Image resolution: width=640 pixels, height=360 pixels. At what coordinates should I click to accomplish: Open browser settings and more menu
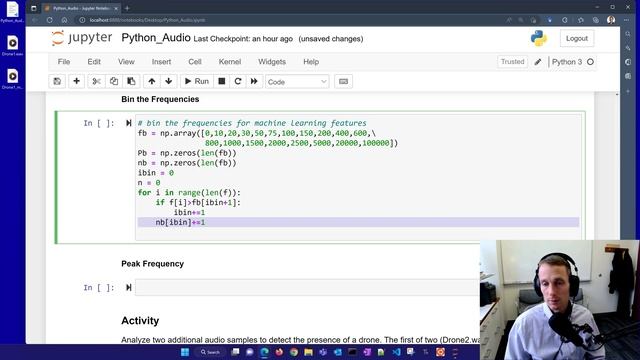click(626, 20)
